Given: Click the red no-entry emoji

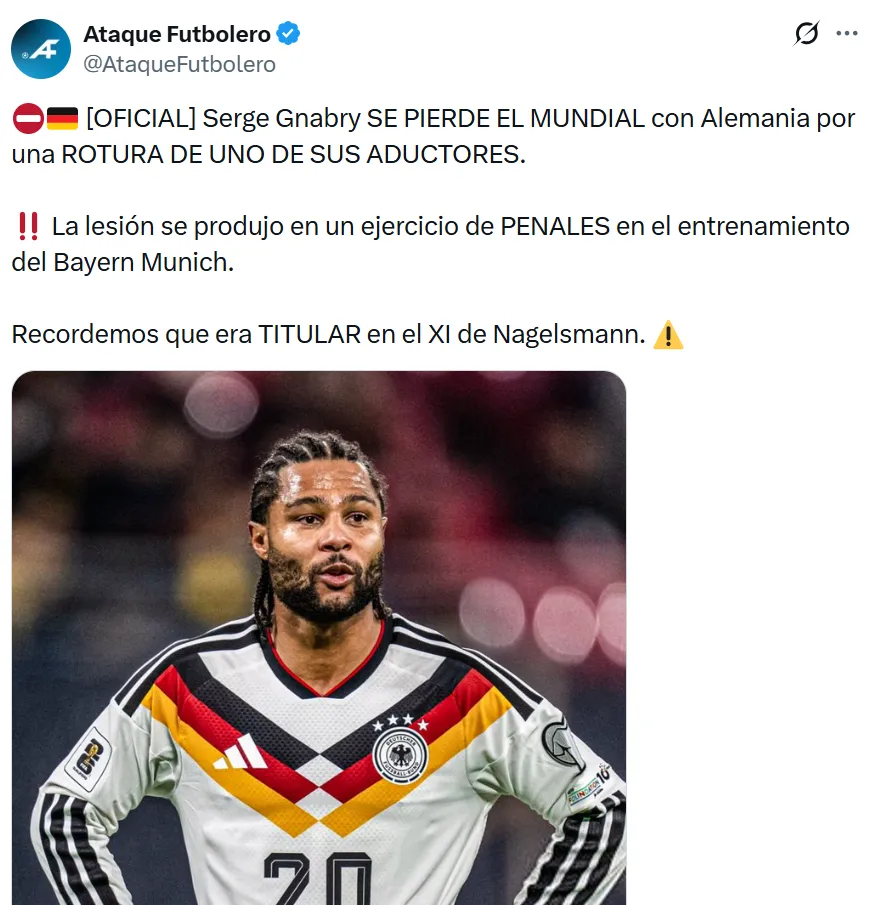Looking at the screenshot, I should 28,119.
